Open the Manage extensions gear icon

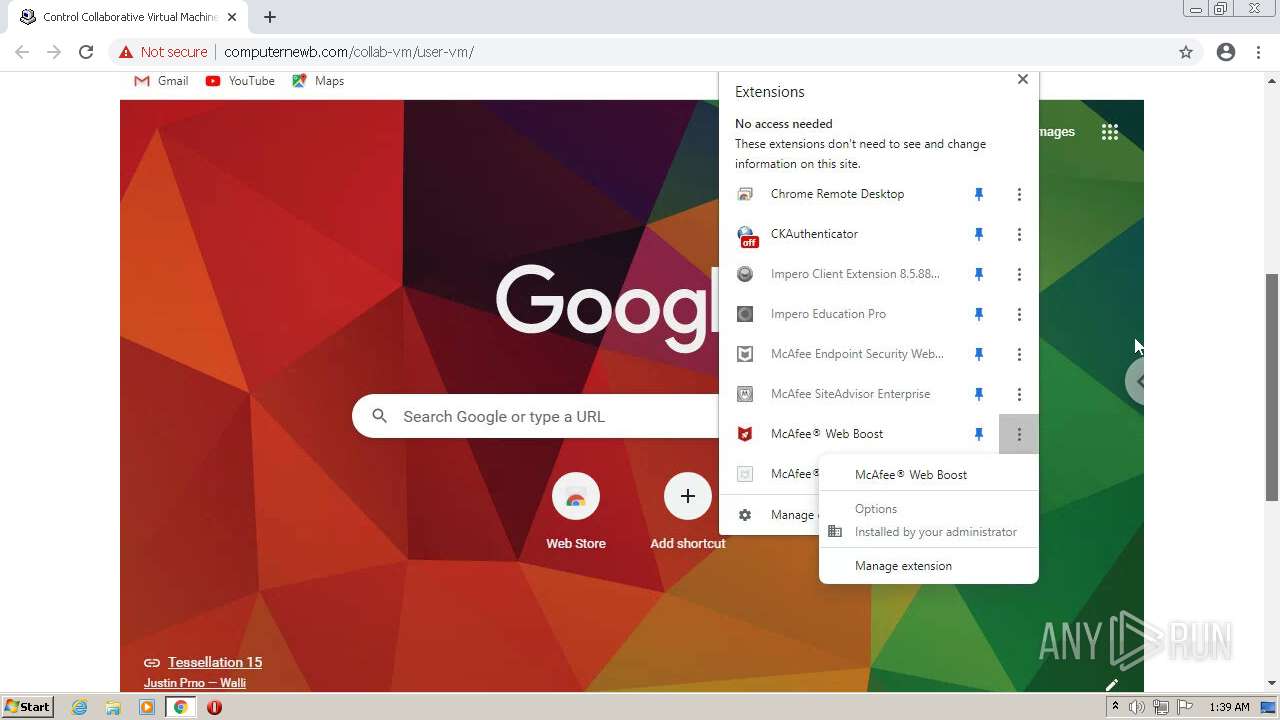click(745, 515)
